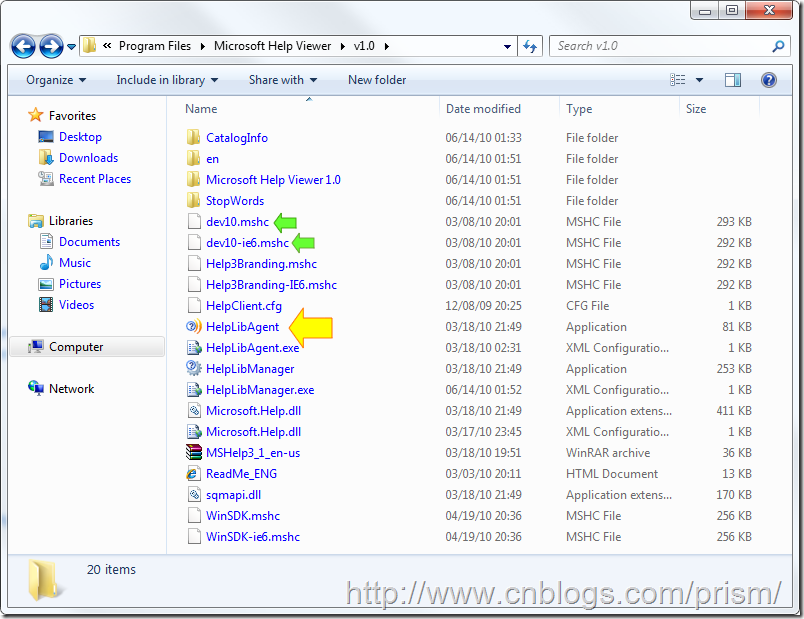Click the Microsoft Help Viewer 1.0 folder icon
Viewport: 804px width, 619px height.
[193, 179]
